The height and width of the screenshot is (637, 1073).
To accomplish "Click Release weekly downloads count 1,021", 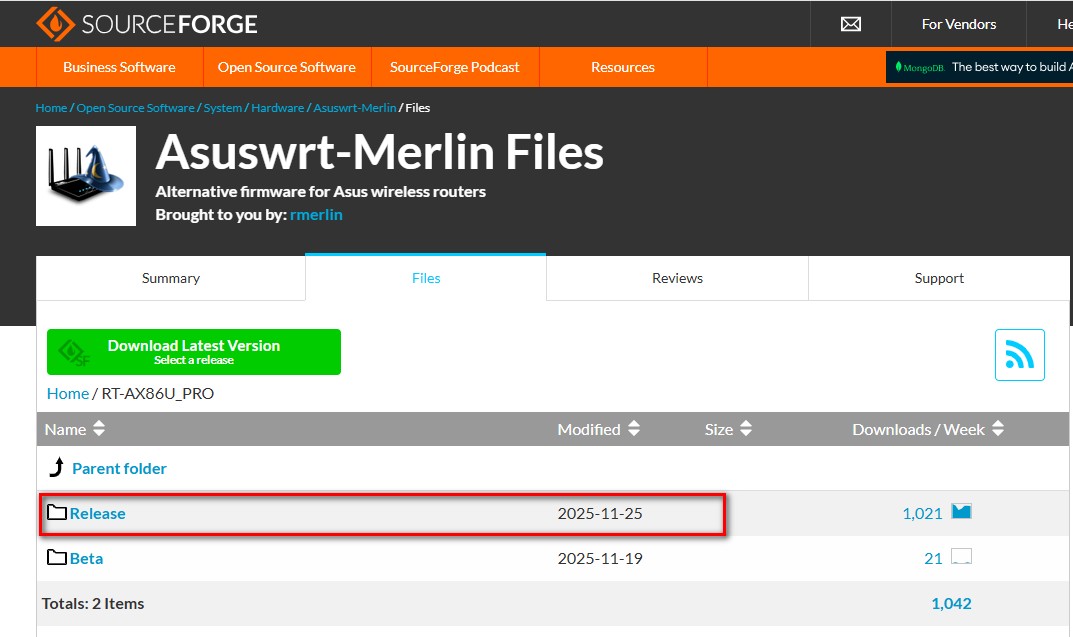I will click(x=922, y=513).
